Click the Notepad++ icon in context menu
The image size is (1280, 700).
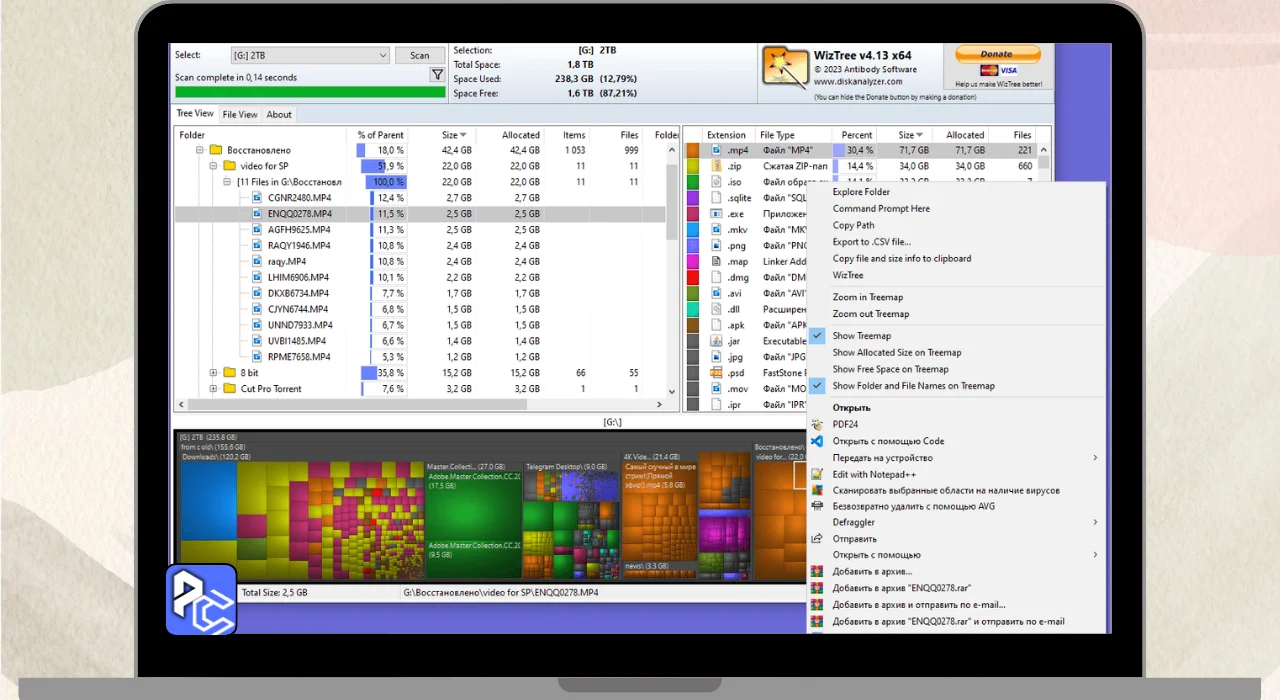pos(817,474)
